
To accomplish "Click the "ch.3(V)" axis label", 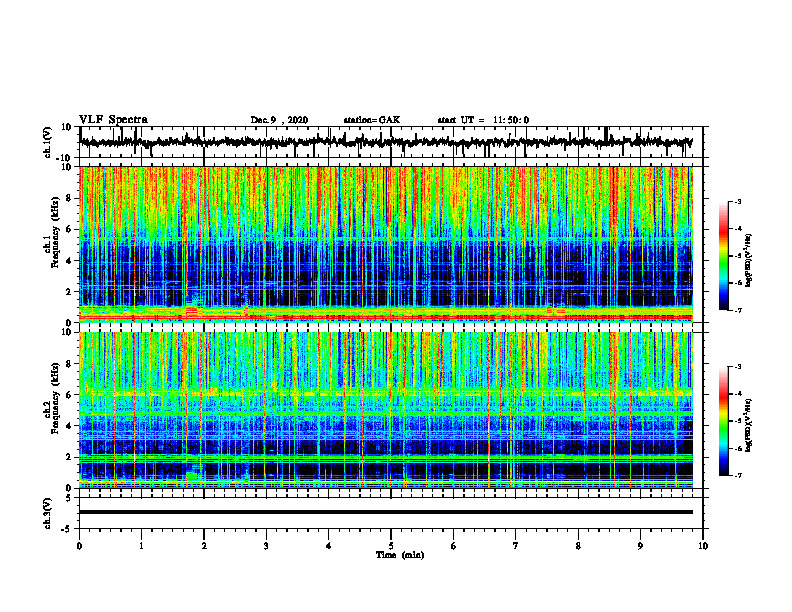I will coord(48,513).
